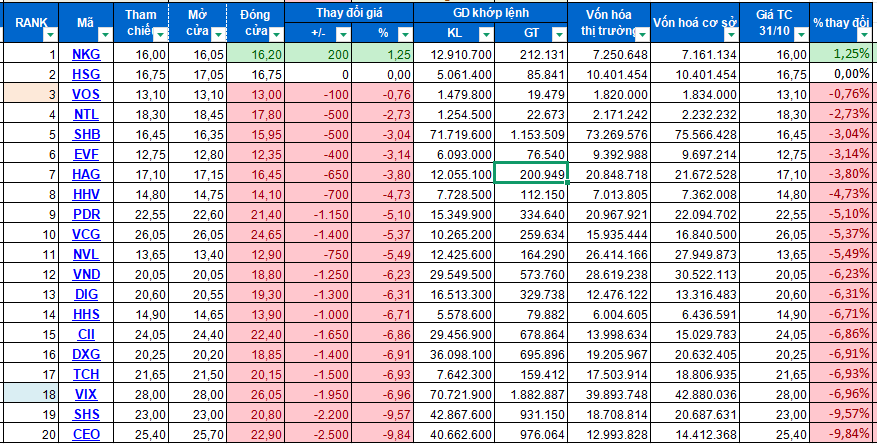Open the Mở cửa column filter dropdown
The image size is (877, 444).
coord(219,35)
